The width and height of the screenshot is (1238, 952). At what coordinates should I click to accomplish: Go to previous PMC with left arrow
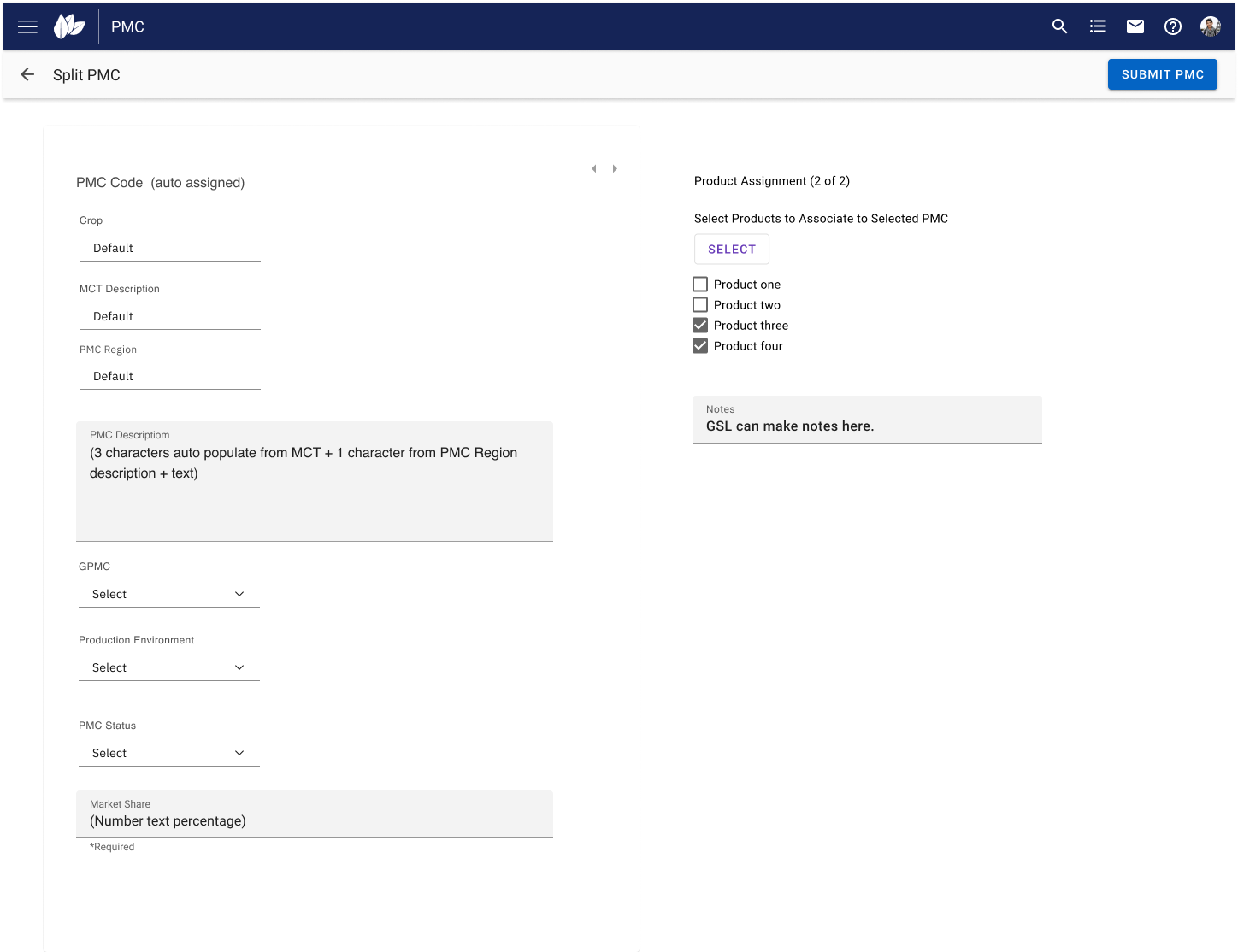click(594, 169)
